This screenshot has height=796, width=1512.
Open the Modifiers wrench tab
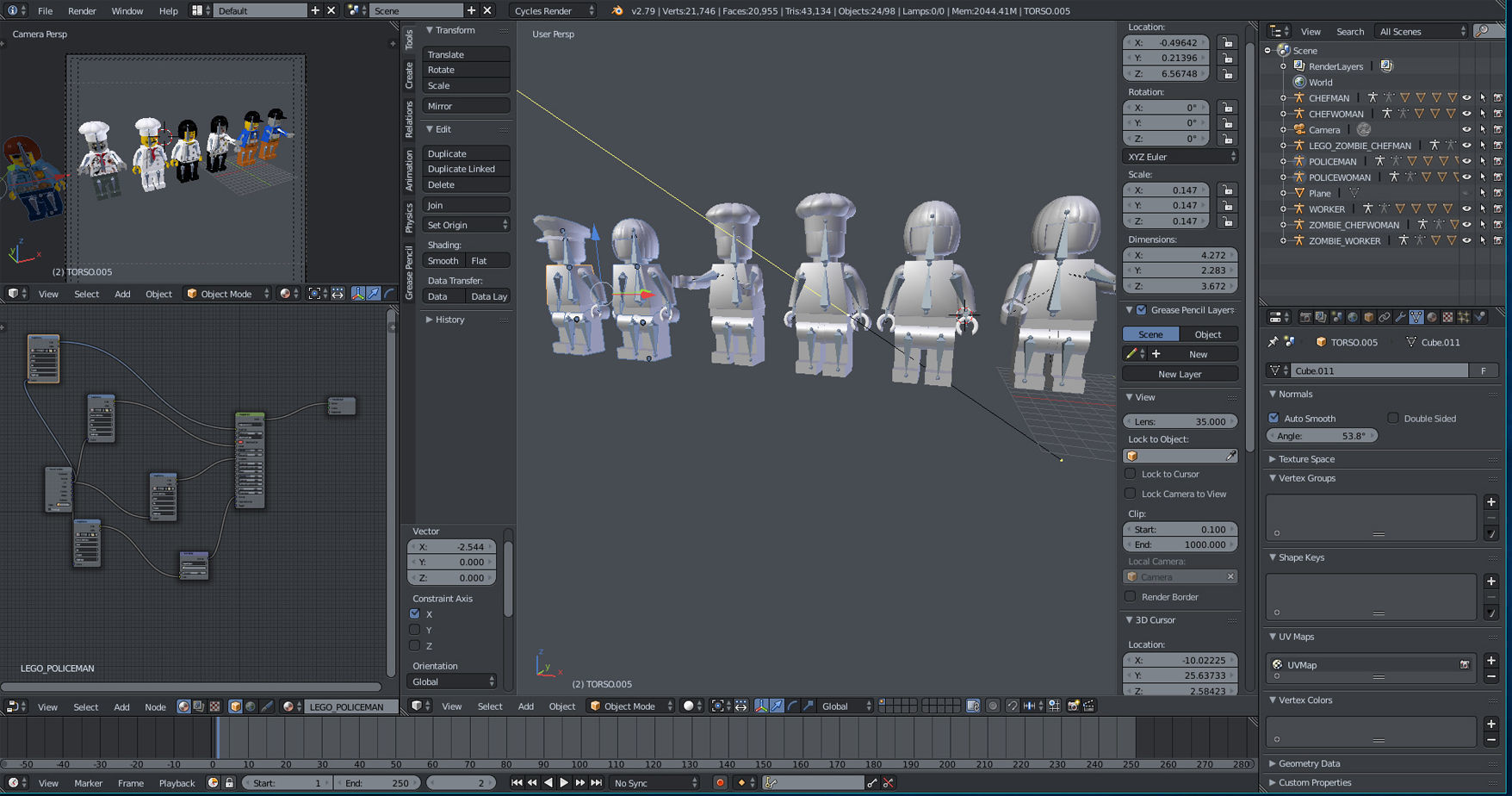point(1401,317)
